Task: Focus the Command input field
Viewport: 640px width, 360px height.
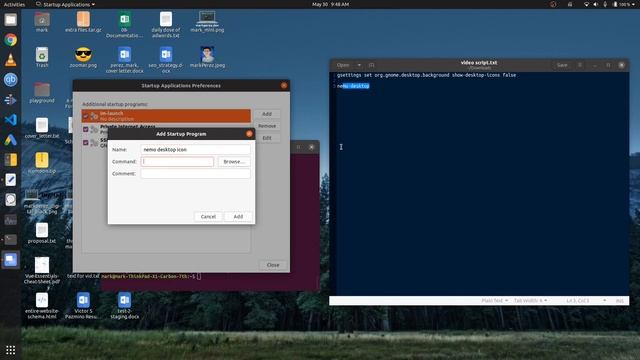Action: [177, 162]
